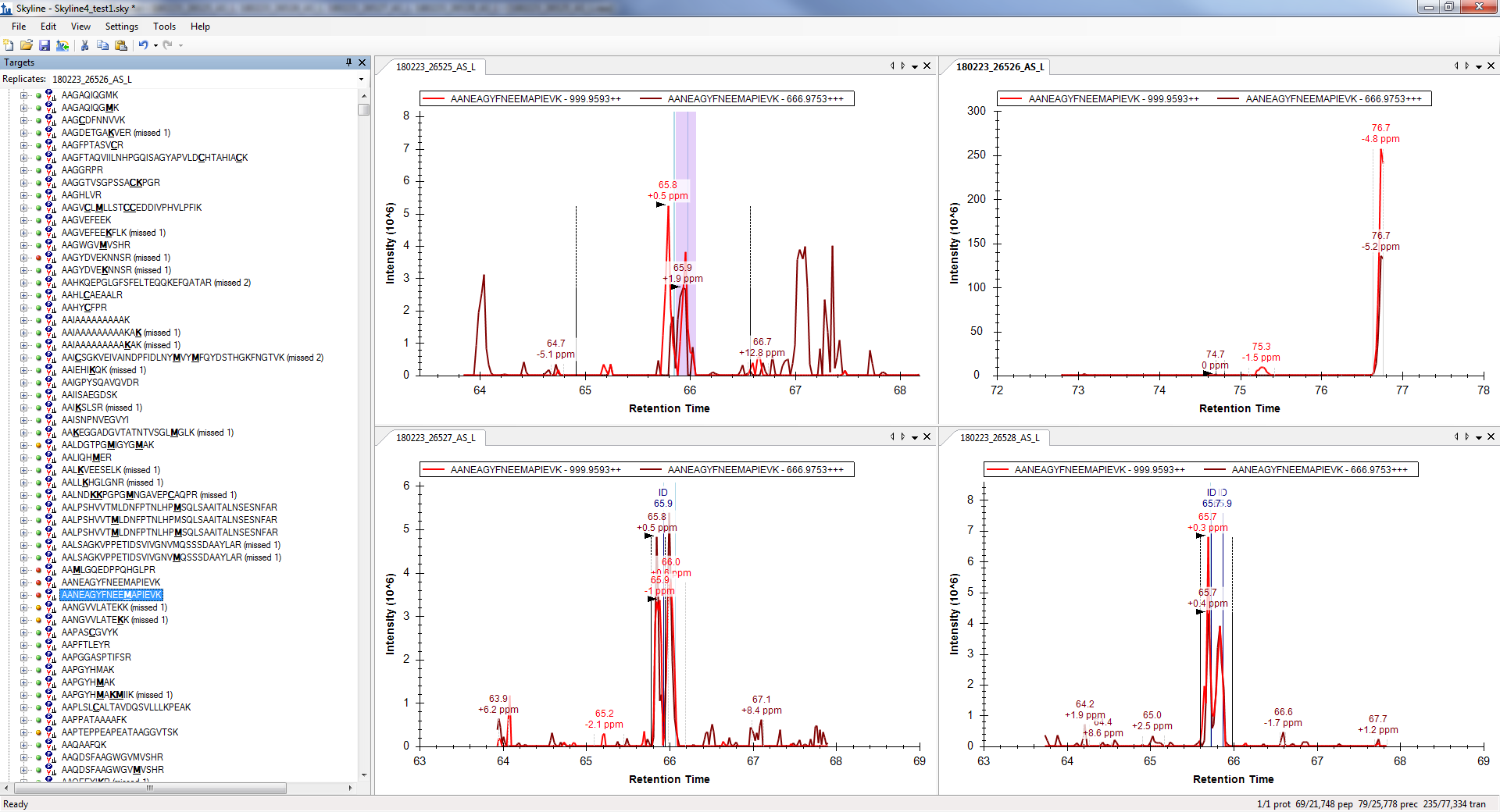Select peptide AAPTEPPEAPEATAAGGVTSK in the tree
Viewport: 1500px width, 812px height.
coord(120,732)
